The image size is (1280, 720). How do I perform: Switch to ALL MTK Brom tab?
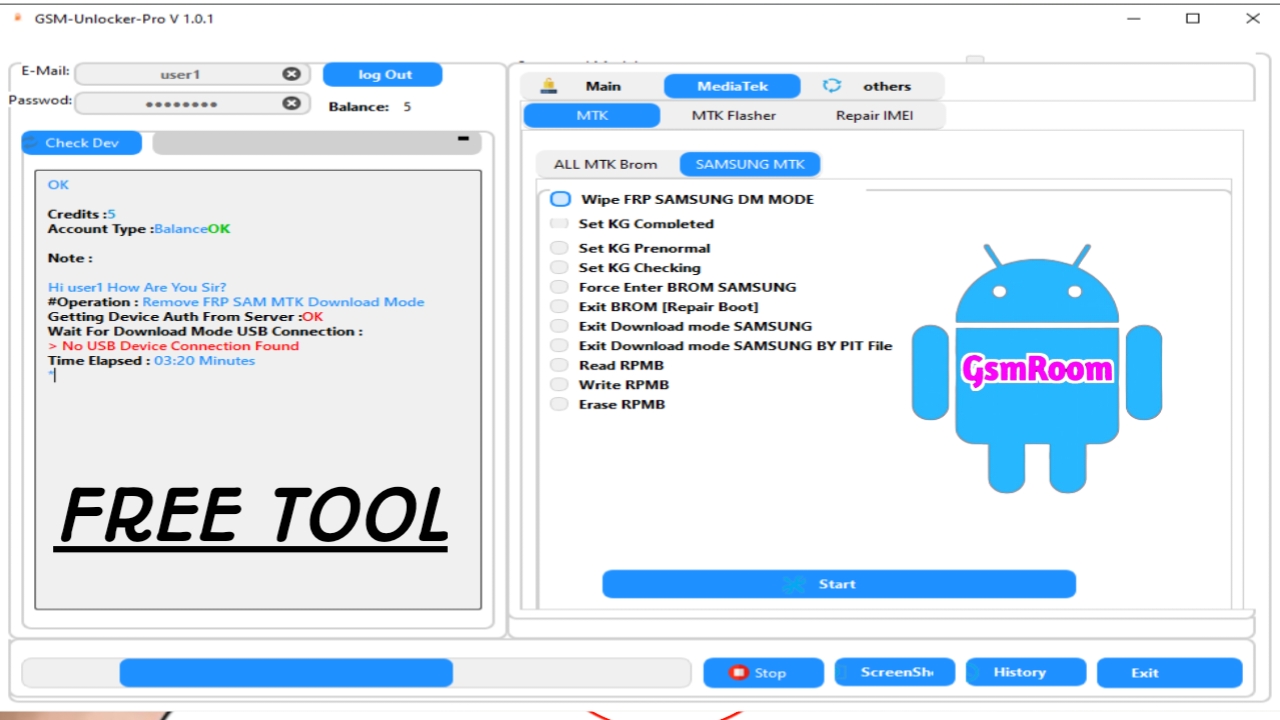605,164
